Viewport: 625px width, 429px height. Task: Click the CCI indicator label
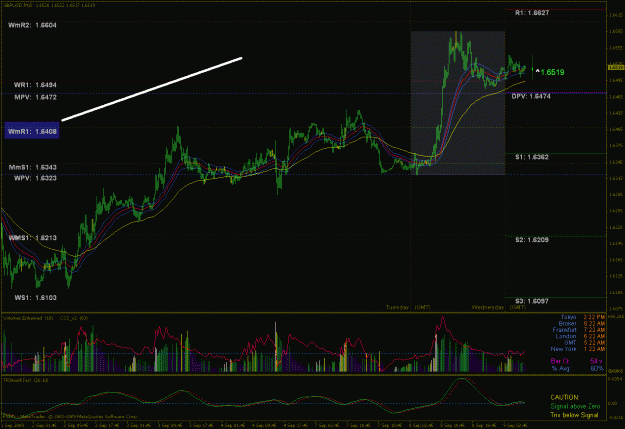tap(74, 318)
